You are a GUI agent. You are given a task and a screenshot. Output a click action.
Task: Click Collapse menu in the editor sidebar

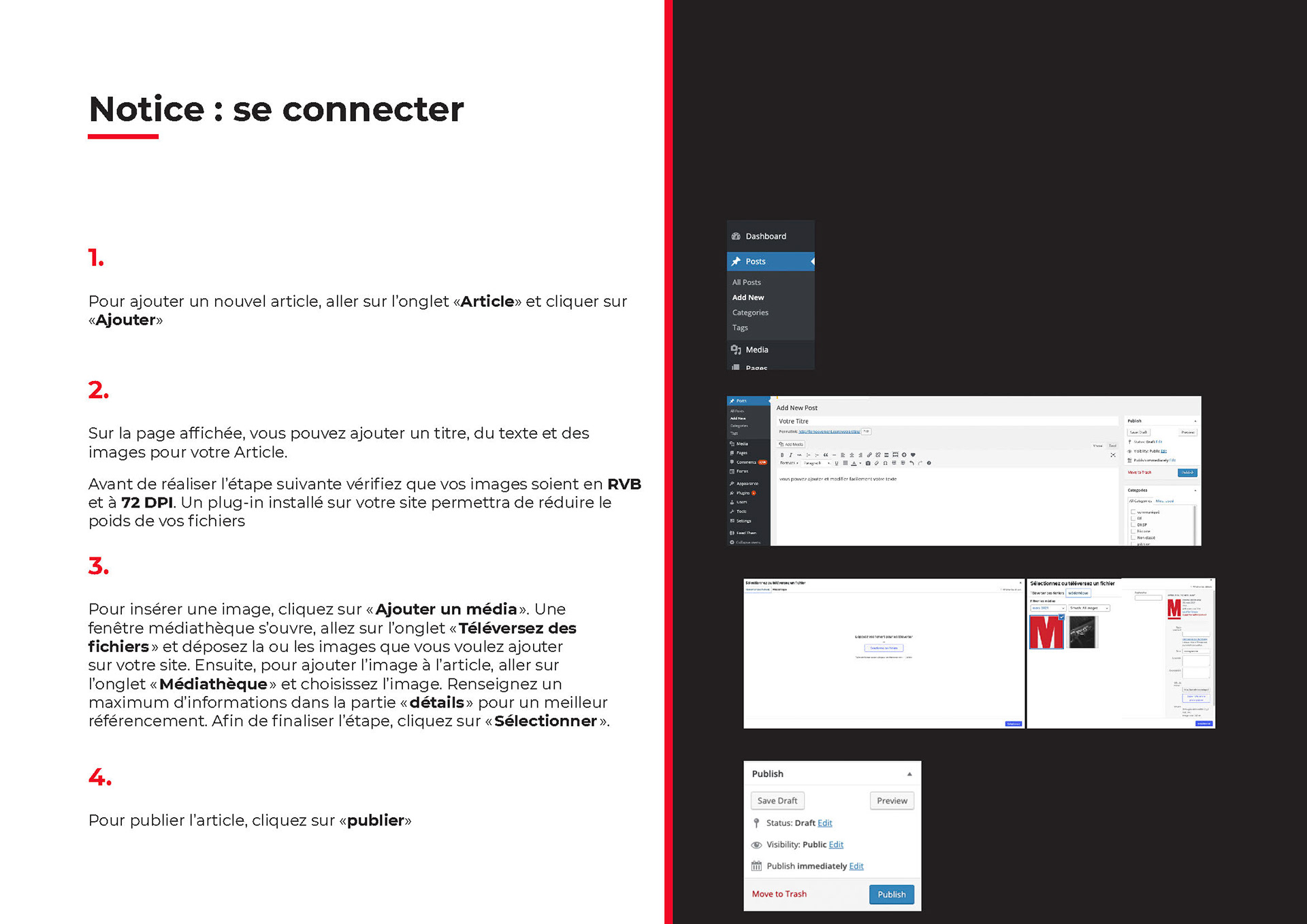point(745,542)
